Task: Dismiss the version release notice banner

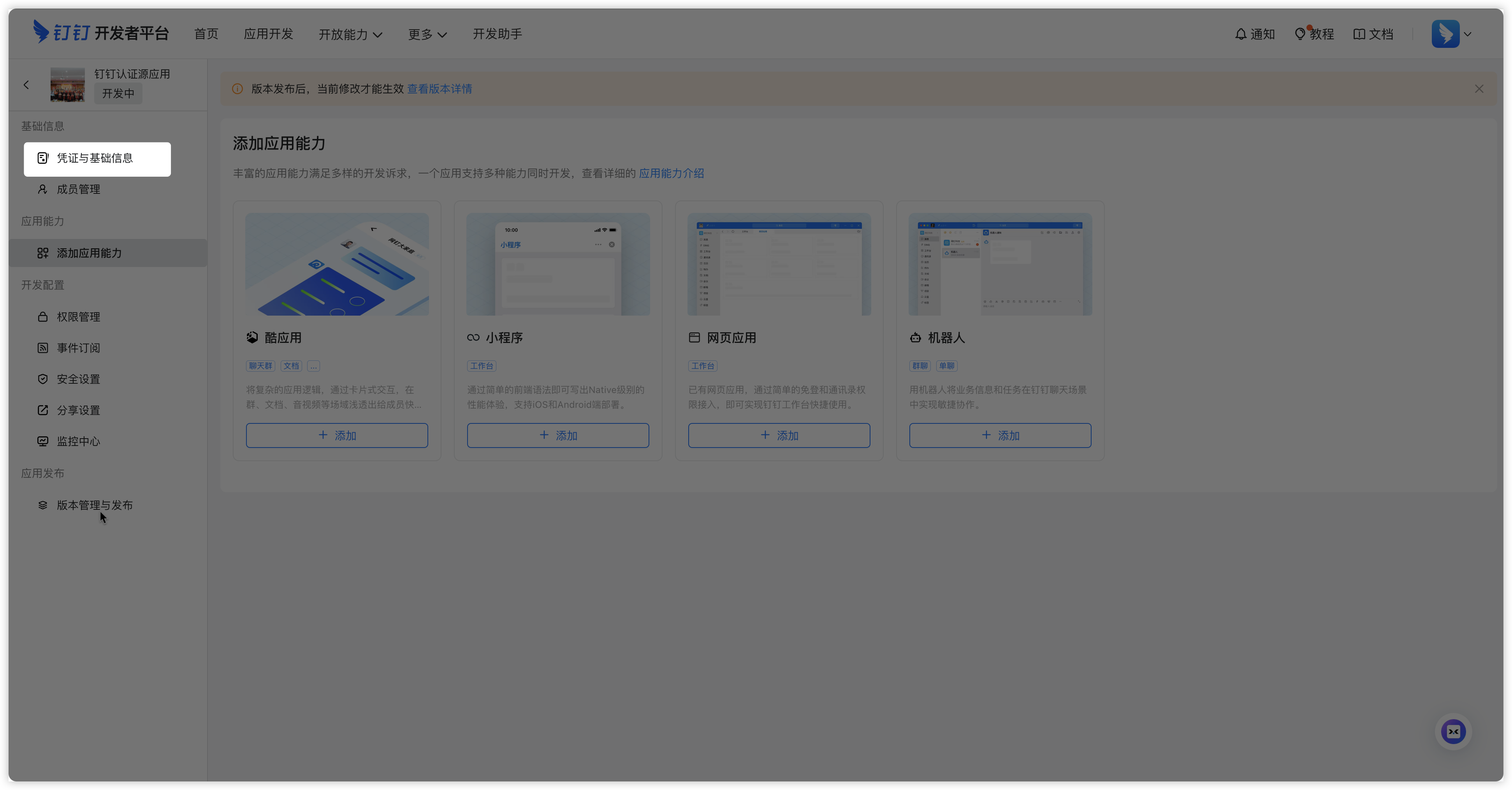Action: coord(1479,89)
